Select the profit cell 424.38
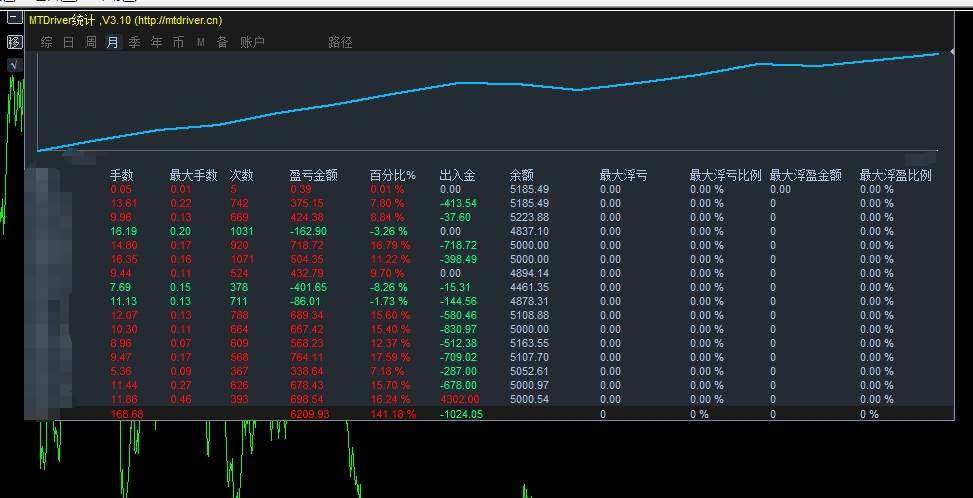Image resolution: width=973 pixels, height=498 pixels. coord(307,217)
